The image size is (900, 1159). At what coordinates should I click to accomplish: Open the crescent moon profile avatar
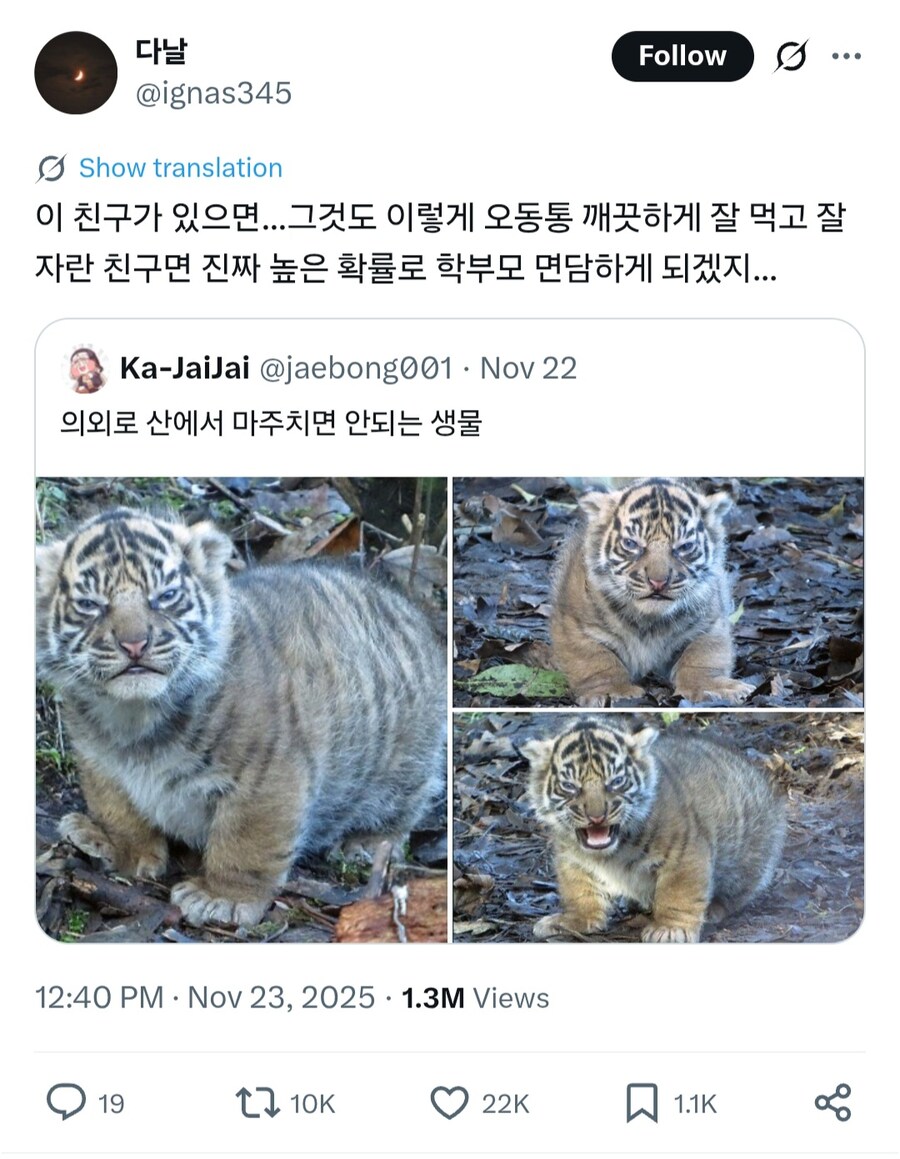76,73
